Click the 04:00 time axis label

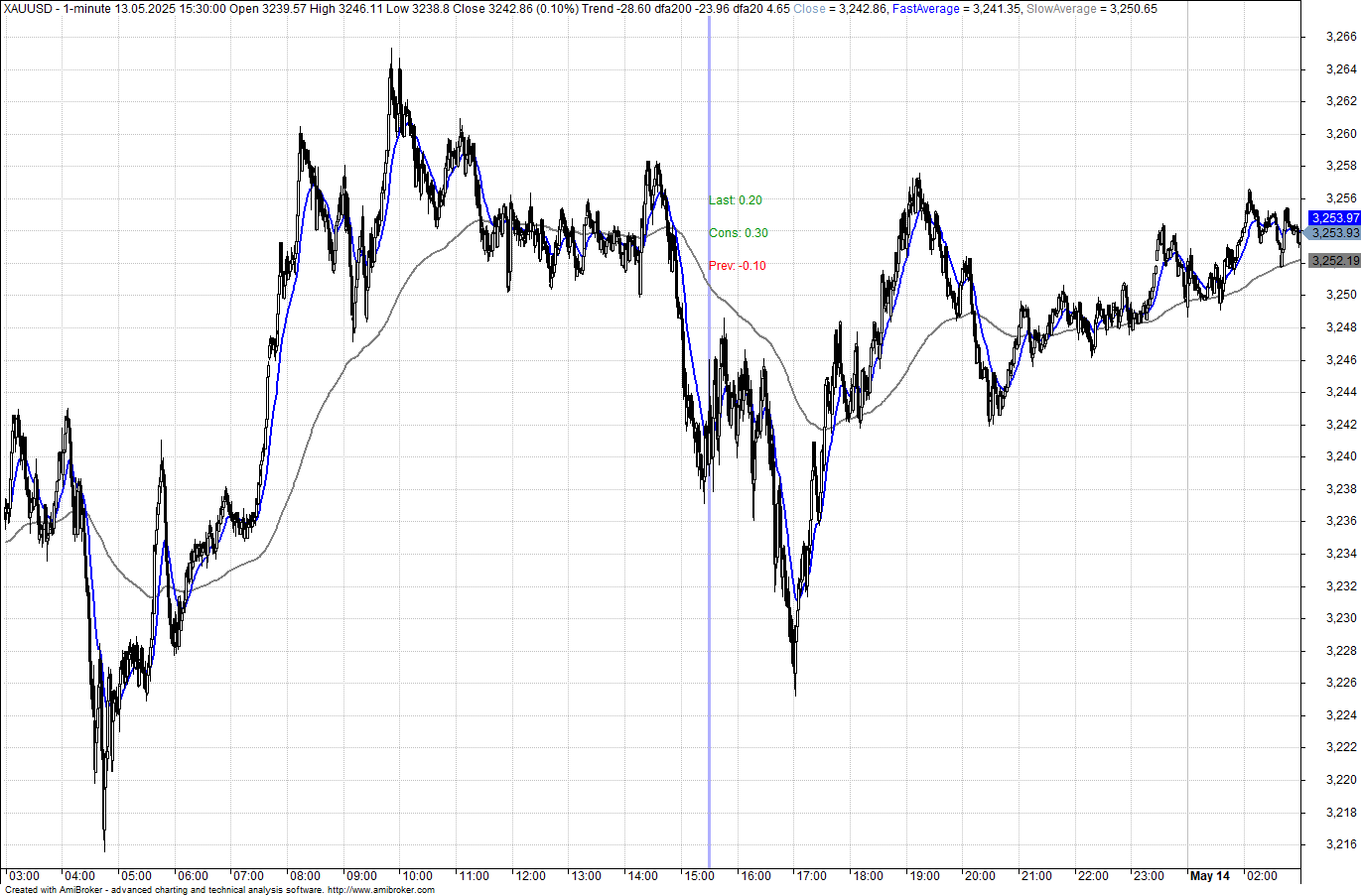click(x=79, y=876)
